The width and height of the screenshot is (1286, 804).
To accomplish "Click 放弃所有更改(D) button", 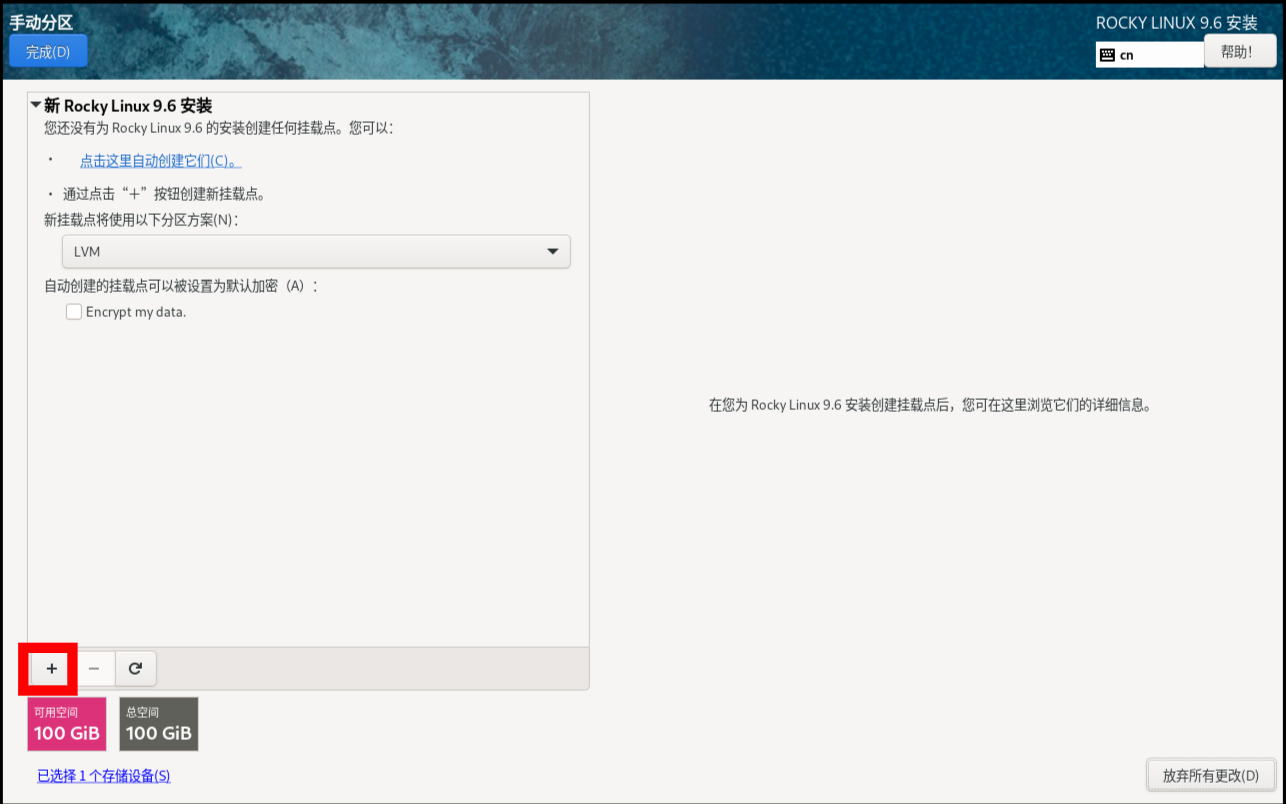I will (1212, 775).
